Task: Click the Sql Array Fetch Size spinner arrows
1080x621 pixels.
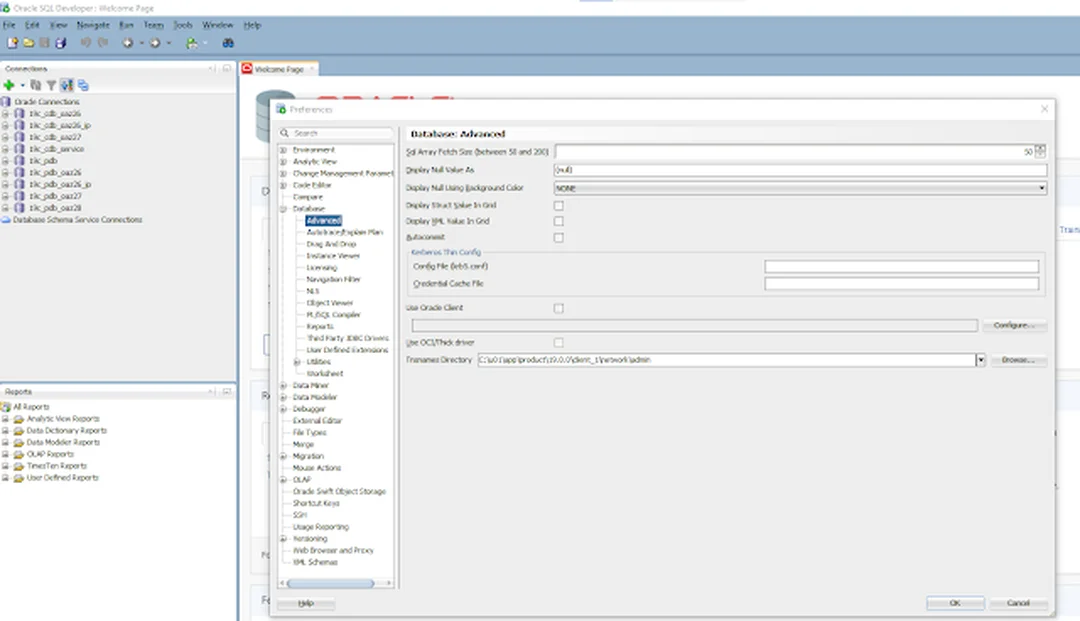Action: [x=1040, y=151]
